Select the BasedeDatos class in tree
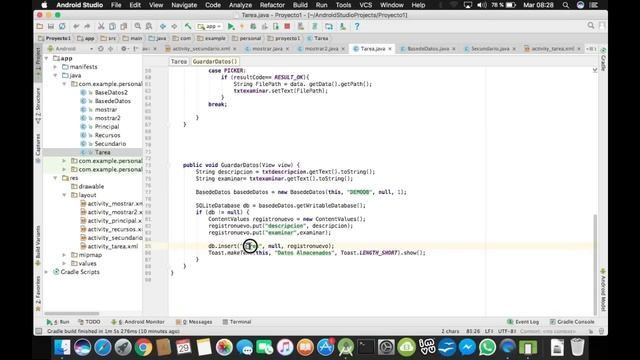This screenshot has width=640, height=360. [x=113, y=101]
